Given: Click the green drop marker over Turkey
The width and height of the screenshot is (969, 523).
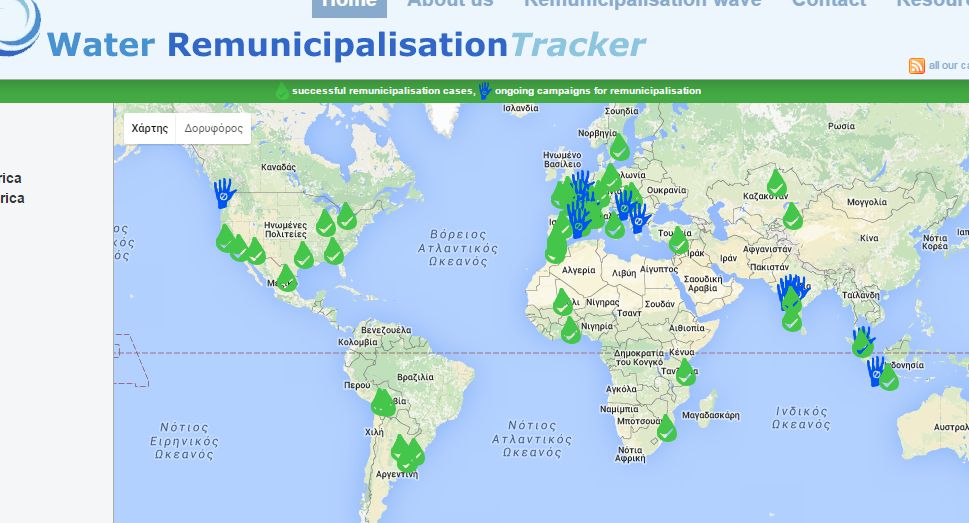Looking at the screenshot, I should [679, 240].
